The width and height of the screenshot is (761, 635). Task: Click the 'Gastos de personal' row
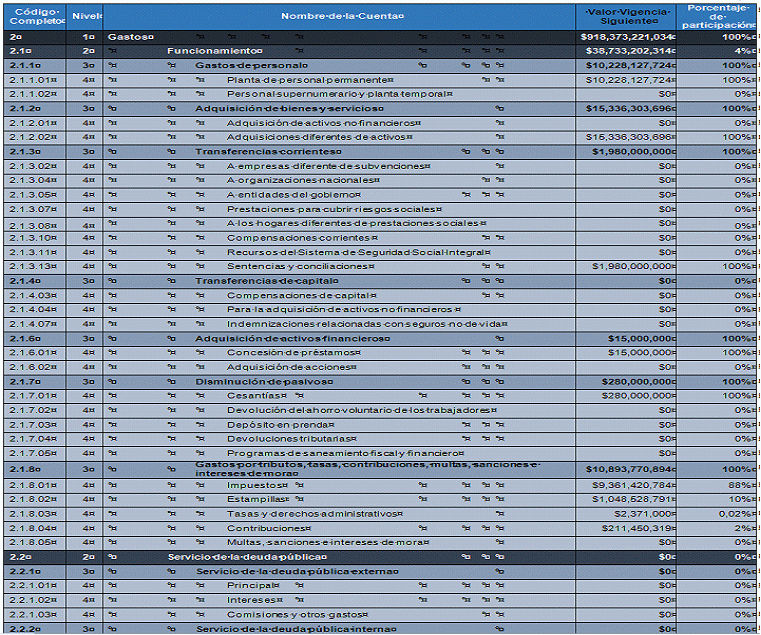coord(380,66)
